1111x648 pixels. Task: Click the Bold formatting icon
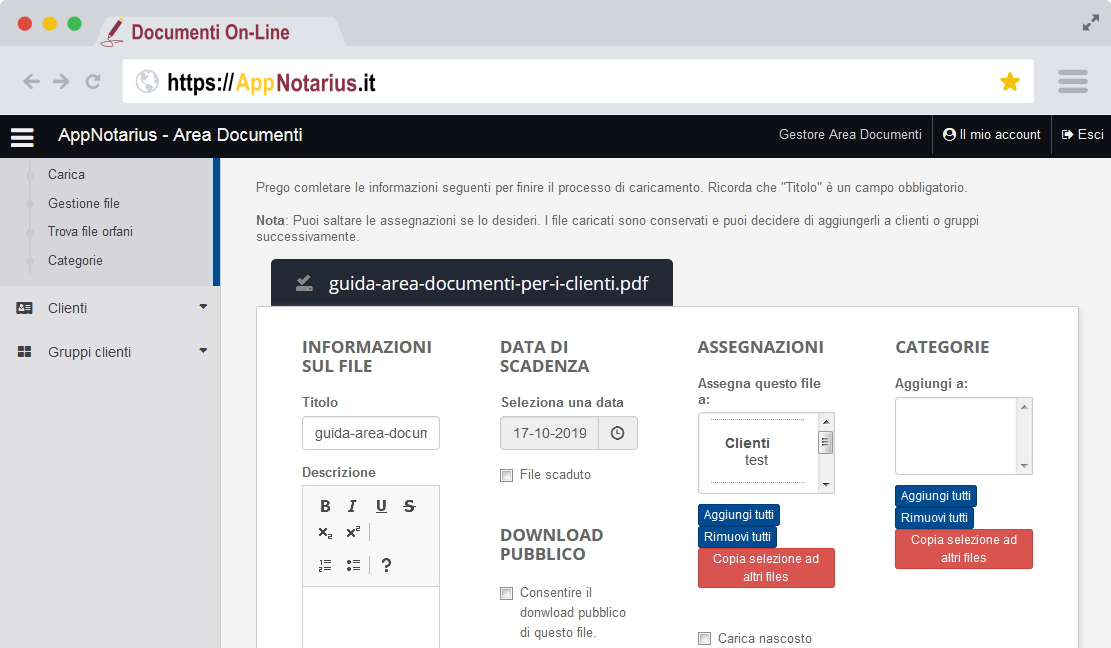325,506
